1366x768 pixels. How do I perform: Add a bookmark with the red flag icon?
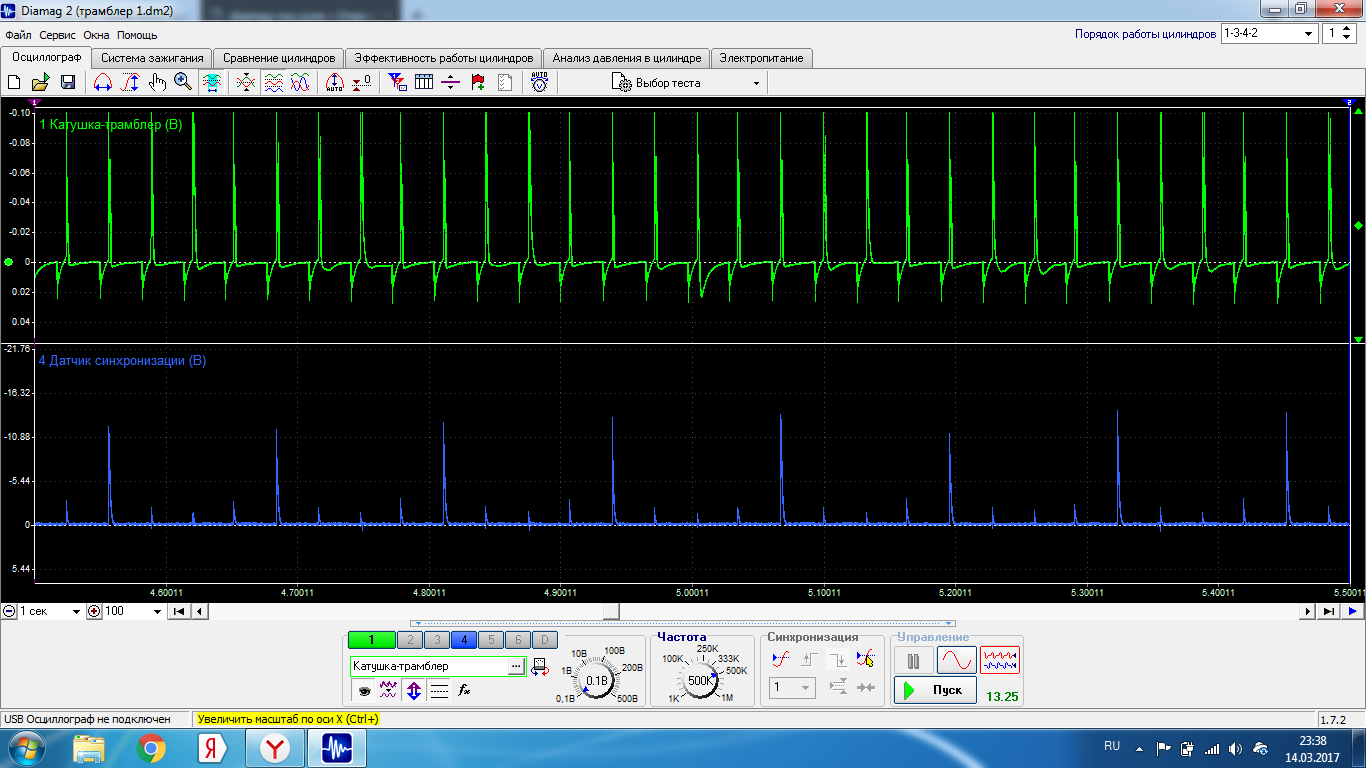tap(478, 83)
